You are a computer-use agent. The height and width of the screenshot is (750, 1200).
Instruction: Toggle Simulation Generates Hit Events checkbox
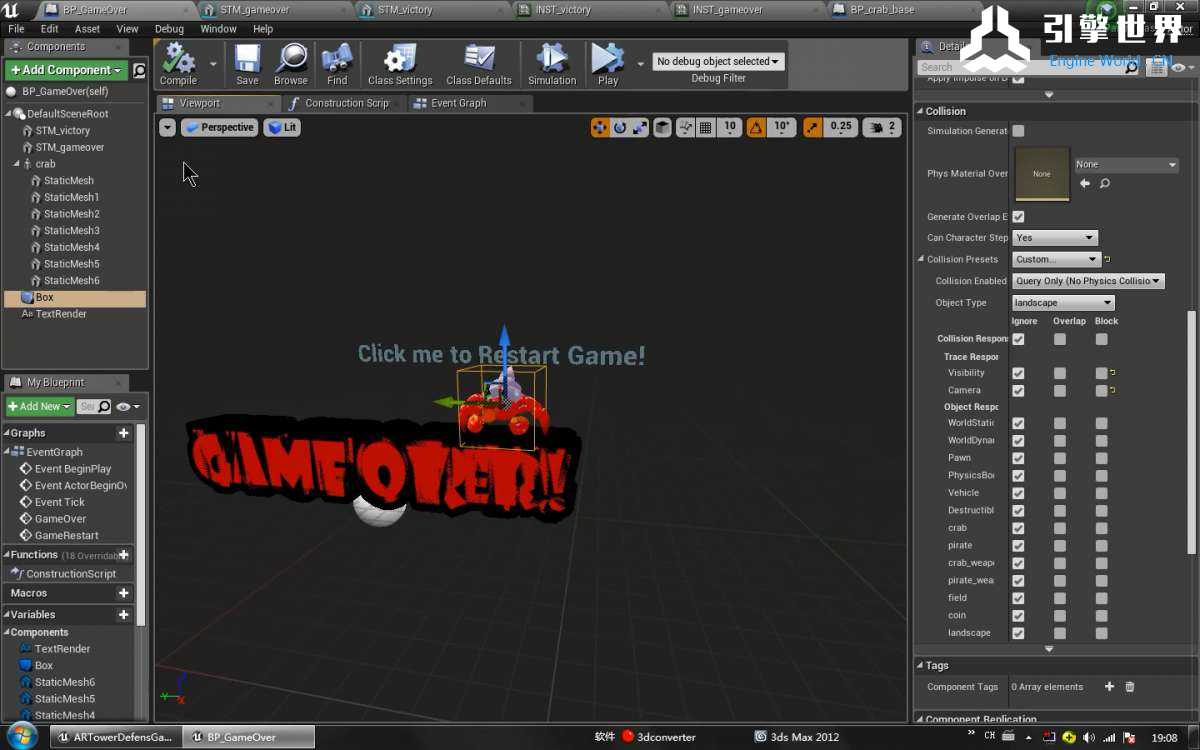coord(1018,131)
